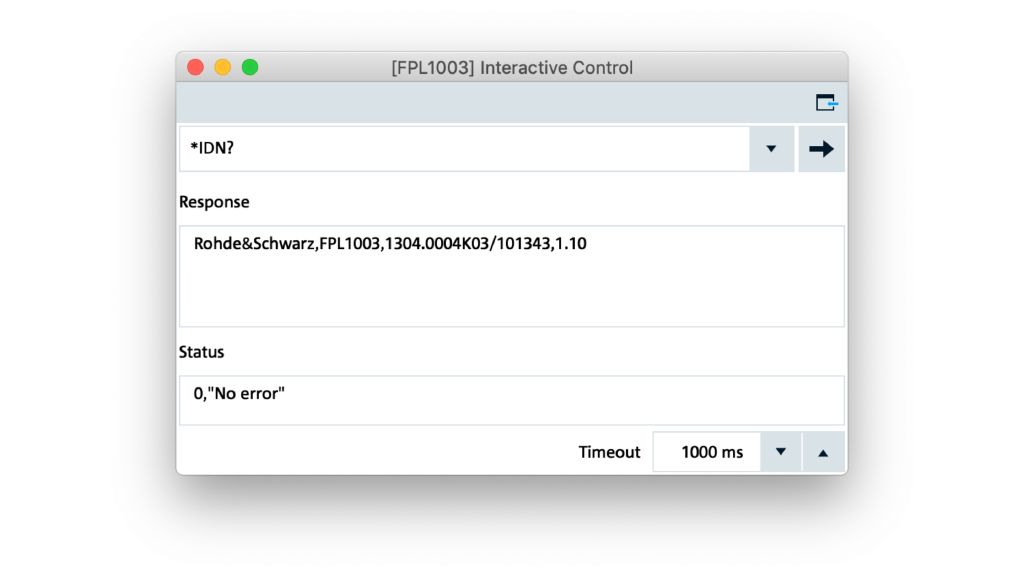Close the Interactive Control window

click(196, 67)
